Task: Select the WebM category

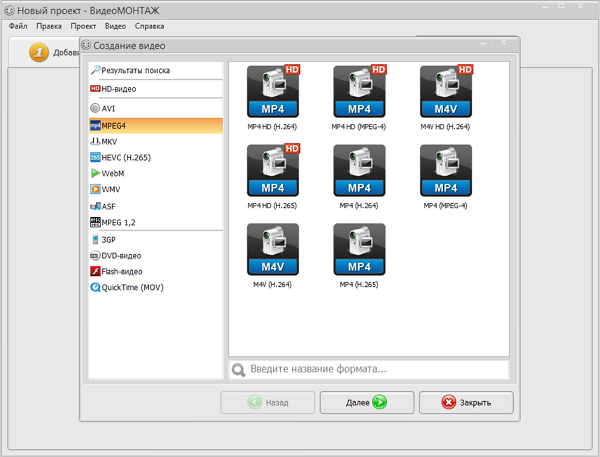Action: [x=156, y=173]
